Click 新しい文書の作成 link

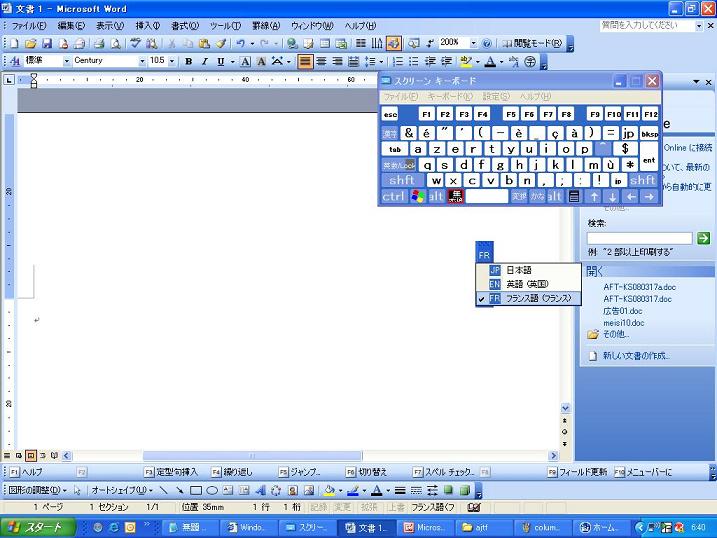pyautogui.click(x=636, y=356)
